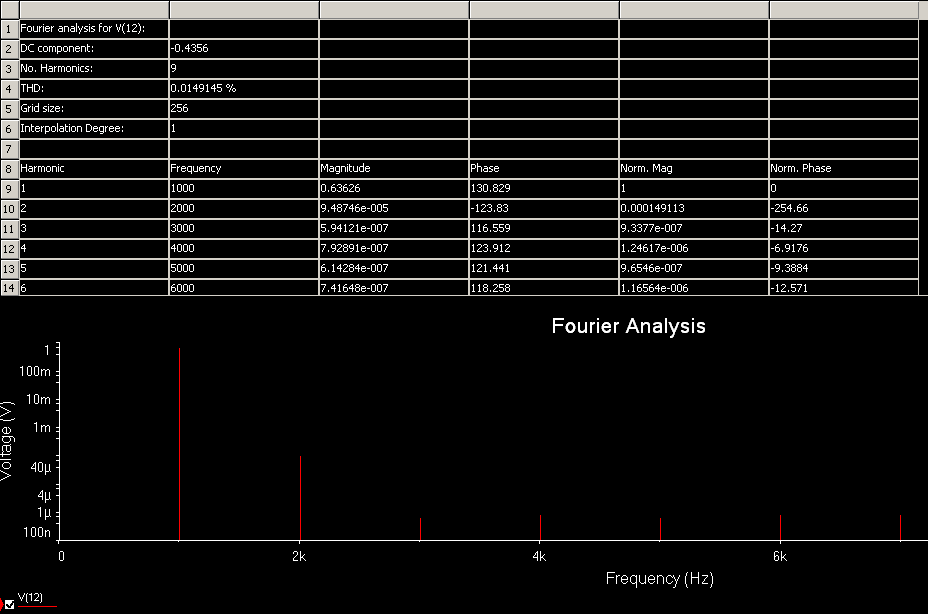Select the magnitude cell 0.63626
The image size is (928, 614).
394,188
